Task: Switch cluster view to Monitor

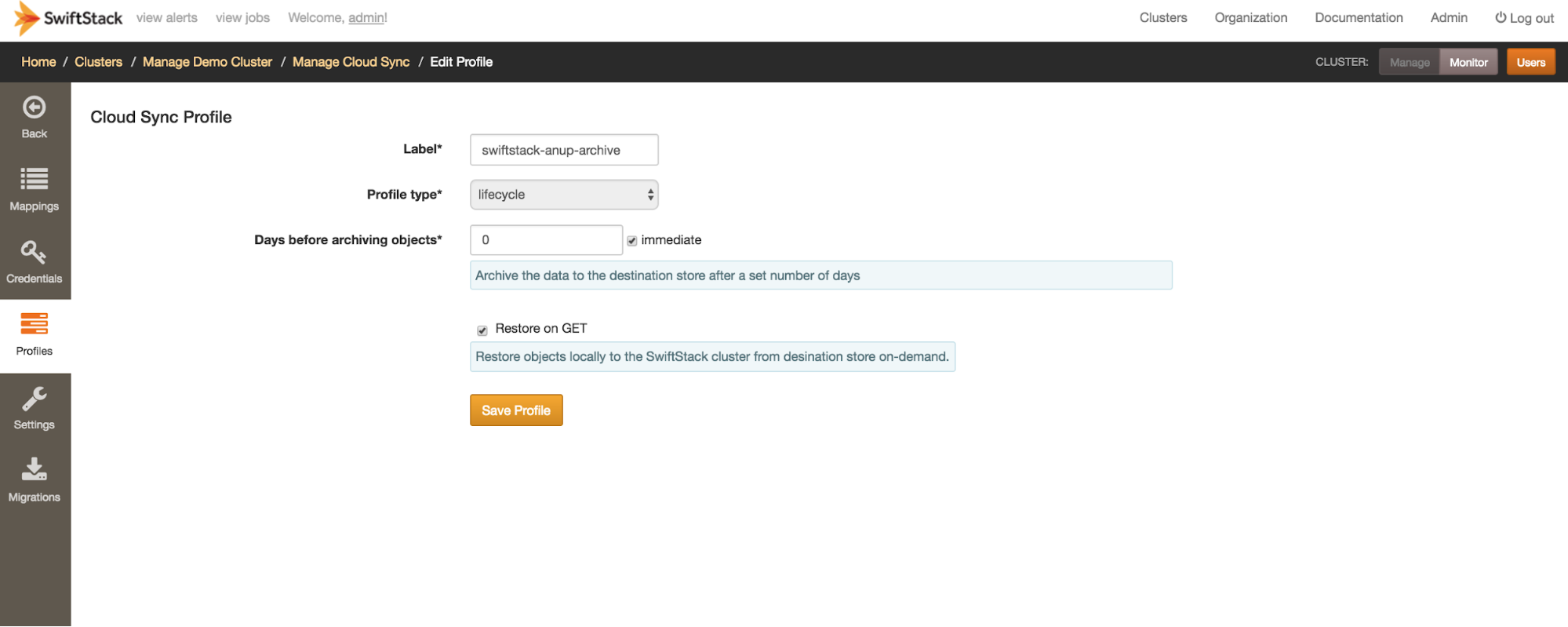Action: coord(1468,63)
